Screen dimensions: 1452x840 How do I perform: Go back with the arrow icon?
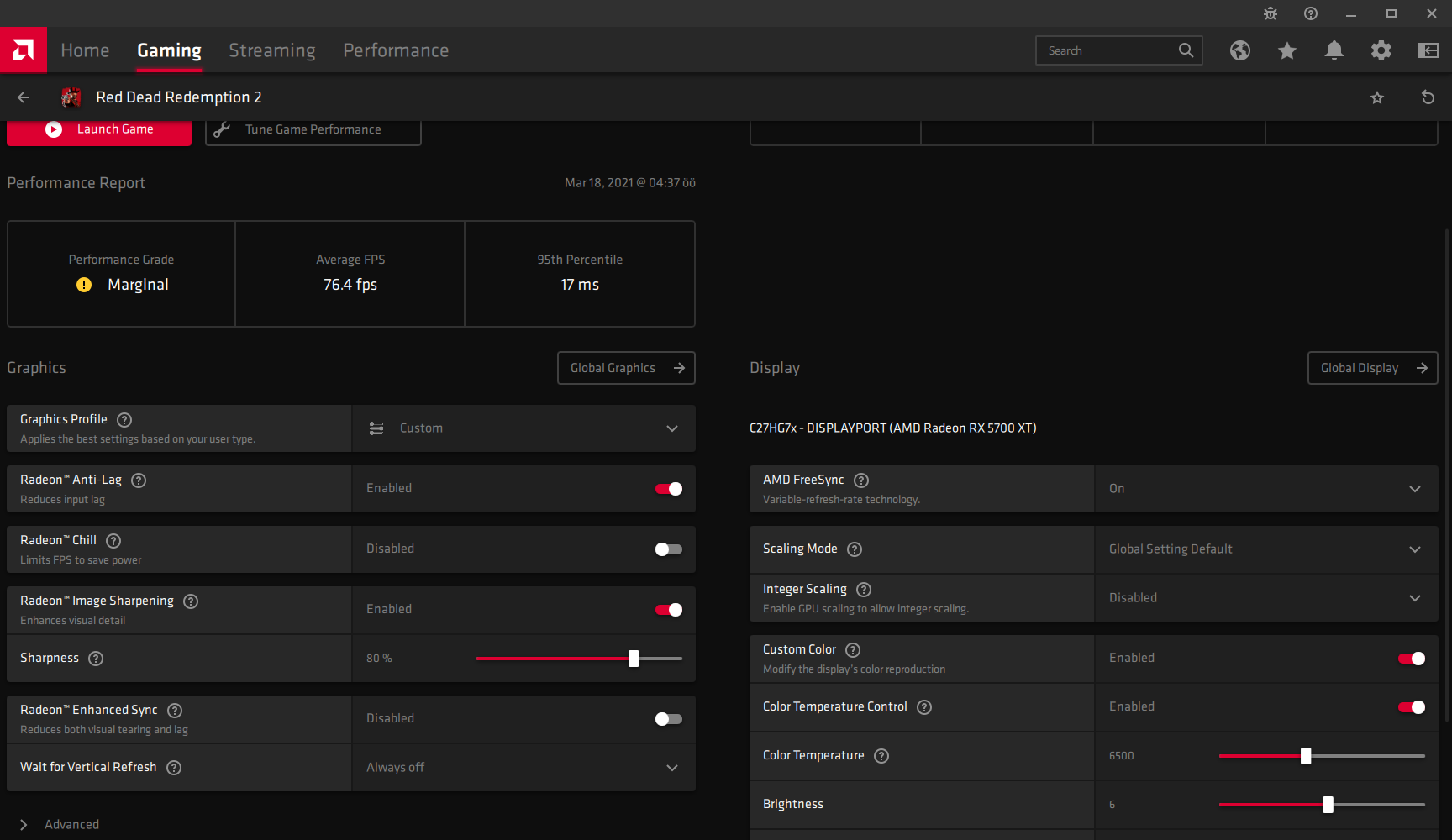tap(24, 97)
